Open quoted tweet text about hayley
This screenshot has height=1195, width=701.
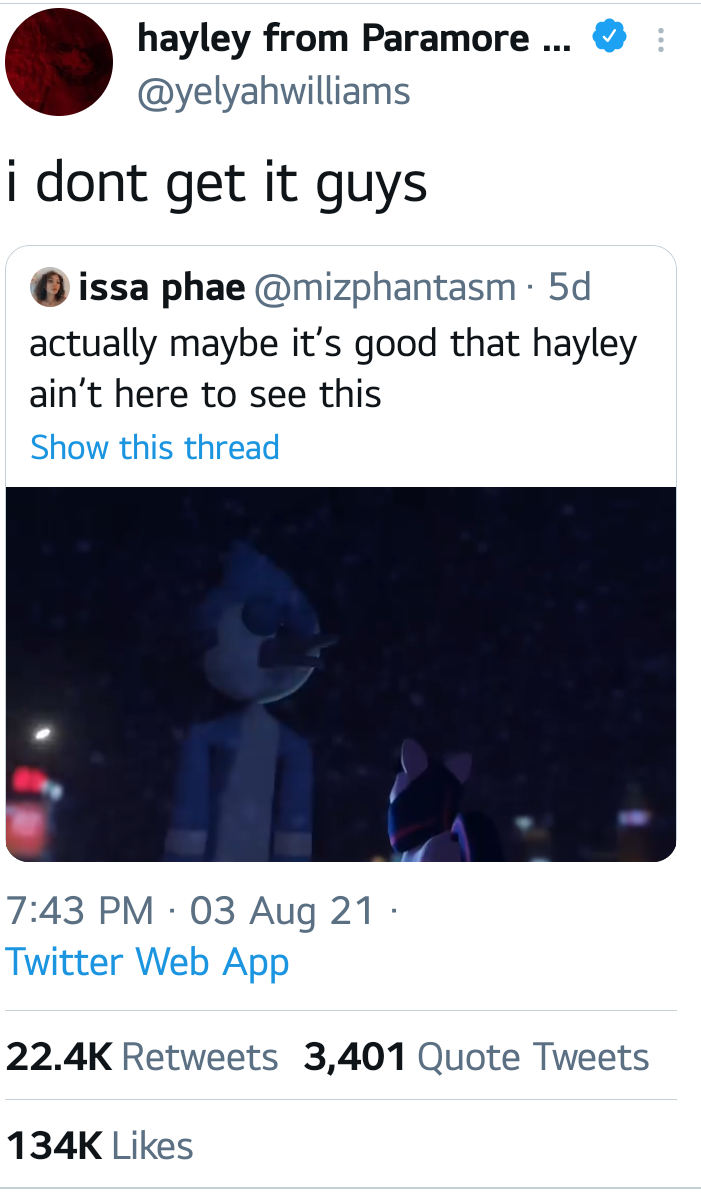pos(333,368)
